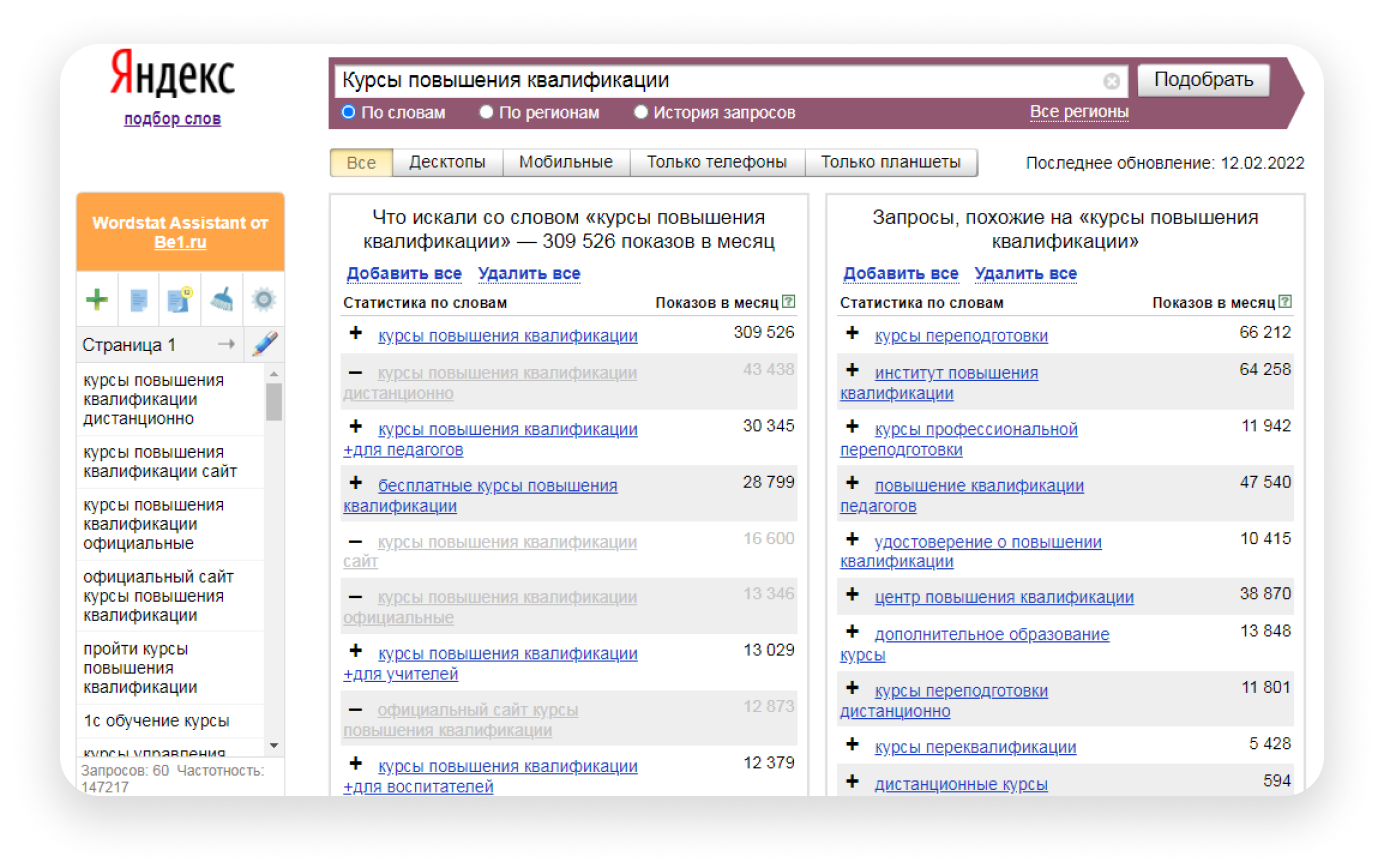Select 'официальный сайт курсы повышения квалификации' in Assistant list
The height and width of the screenshot is (868, 1380).
[171, 596]
